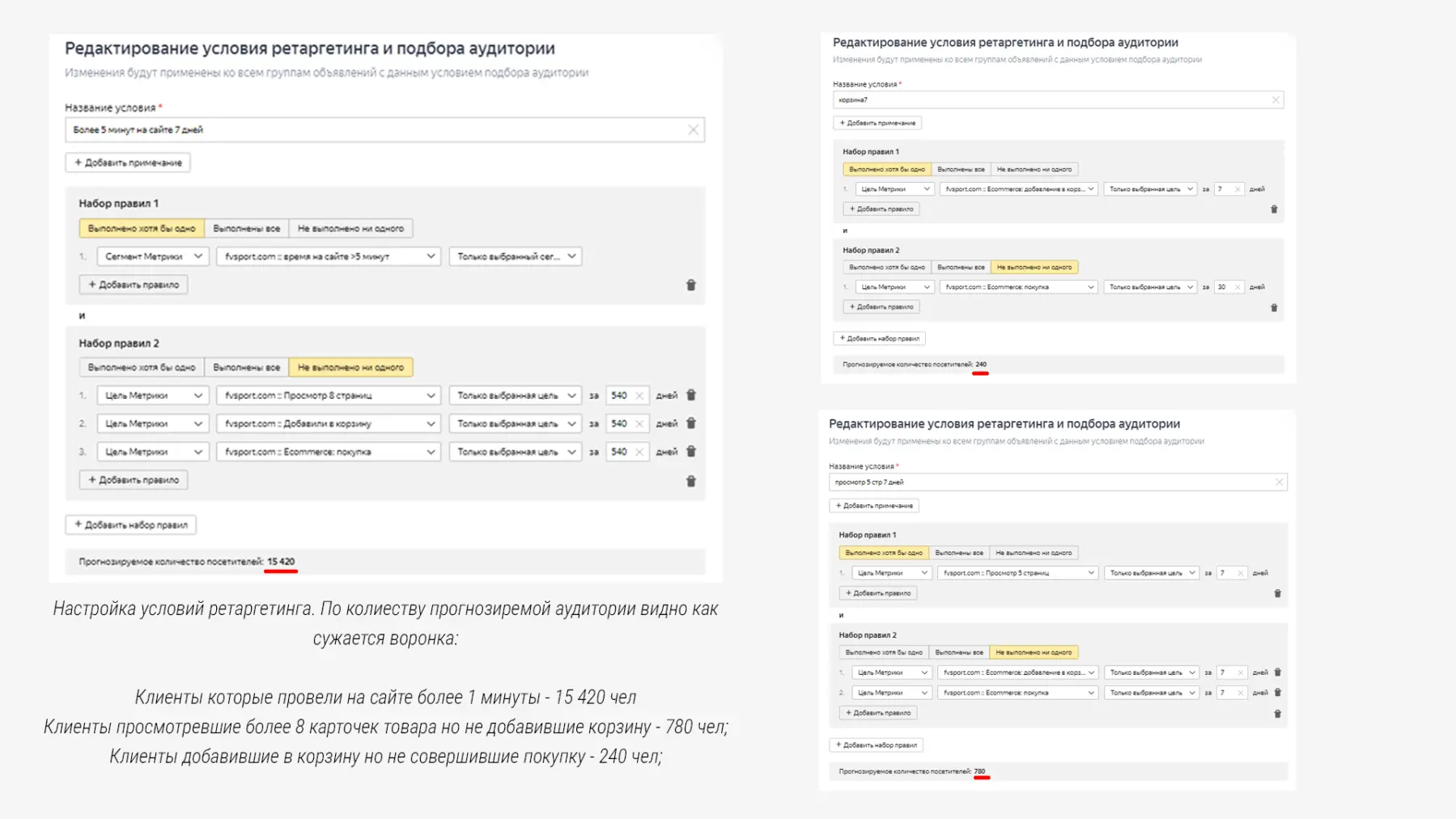Delete the "Просмотр 8 страниц" rule via its trash icon
Viewport: 1456px width, 819px height.
click(x=691, y=395)
